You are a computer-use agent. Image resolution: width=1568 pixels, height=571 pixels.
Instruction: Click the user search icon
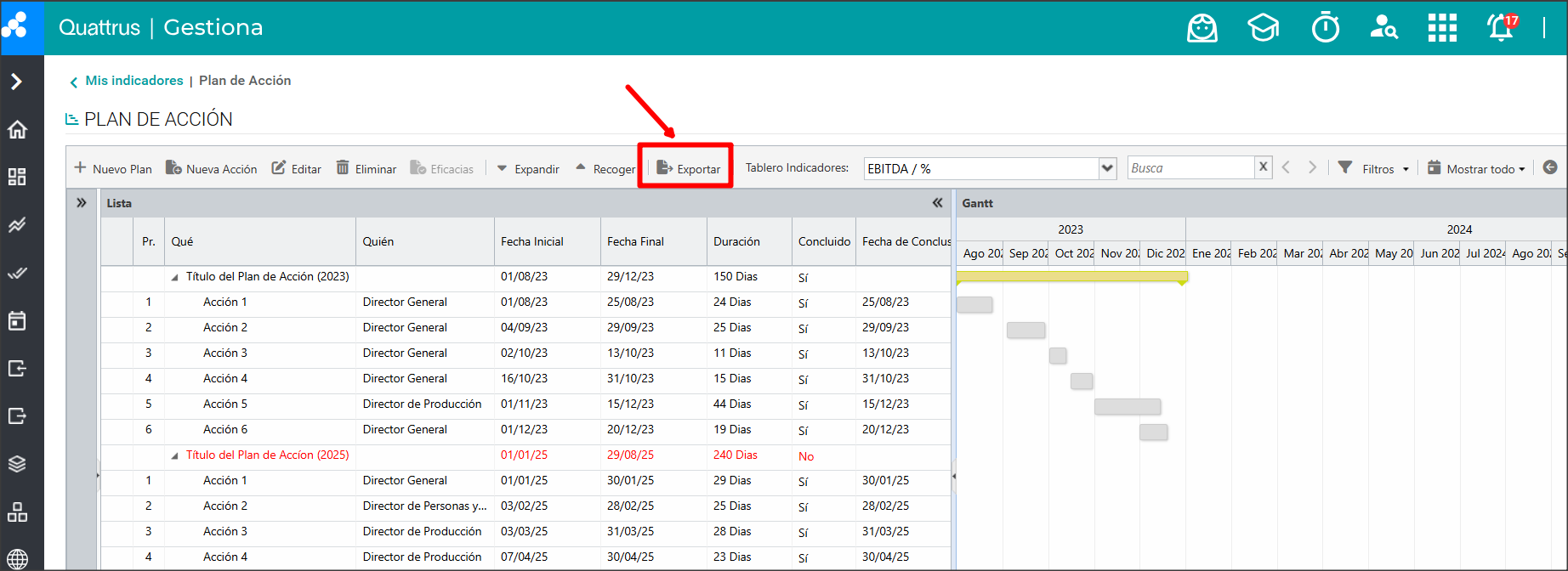click(x=1383, y=28)
